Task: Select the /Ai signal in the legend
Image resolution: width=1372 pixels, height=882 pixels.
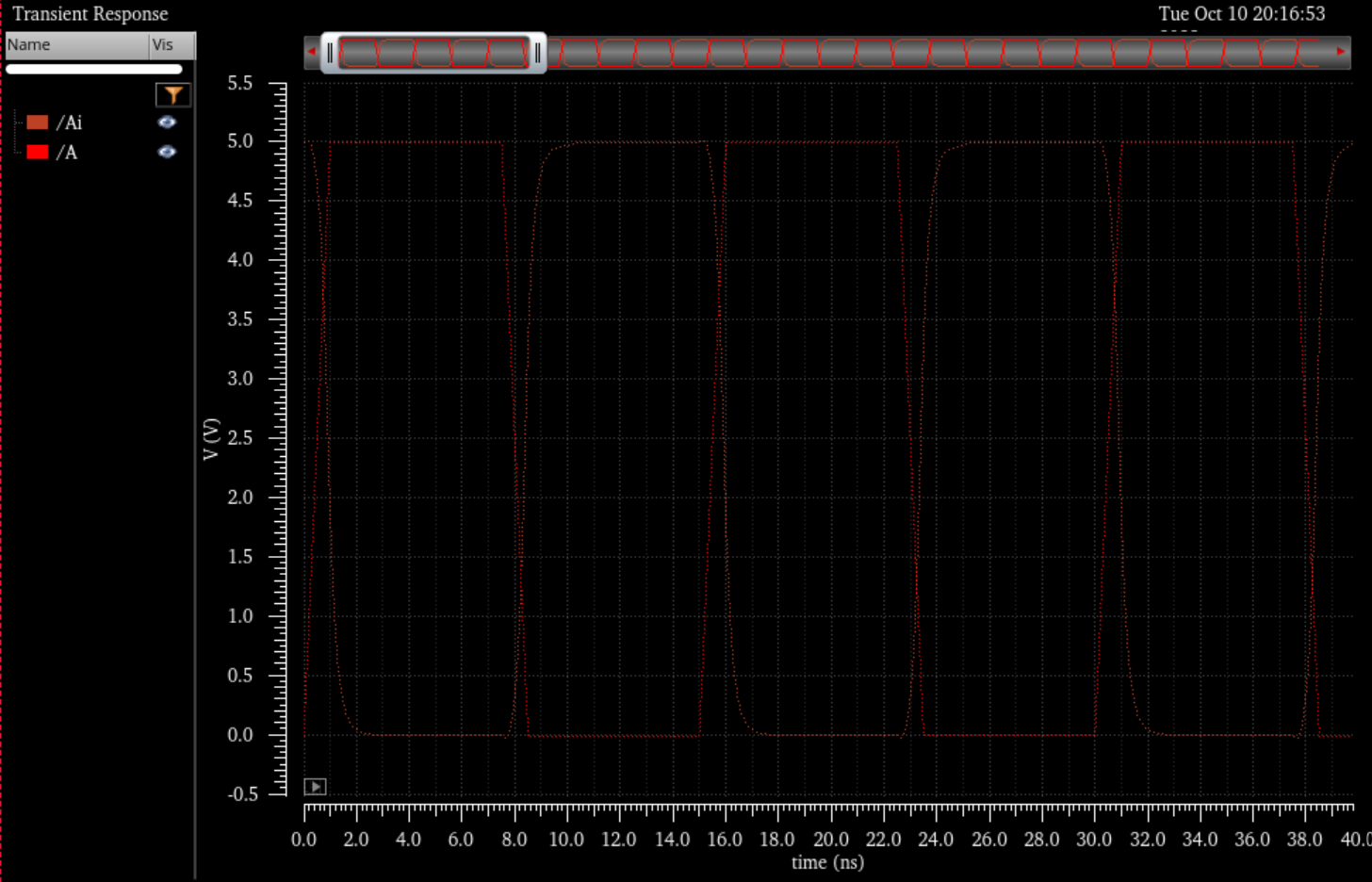Action: point(70,122)
